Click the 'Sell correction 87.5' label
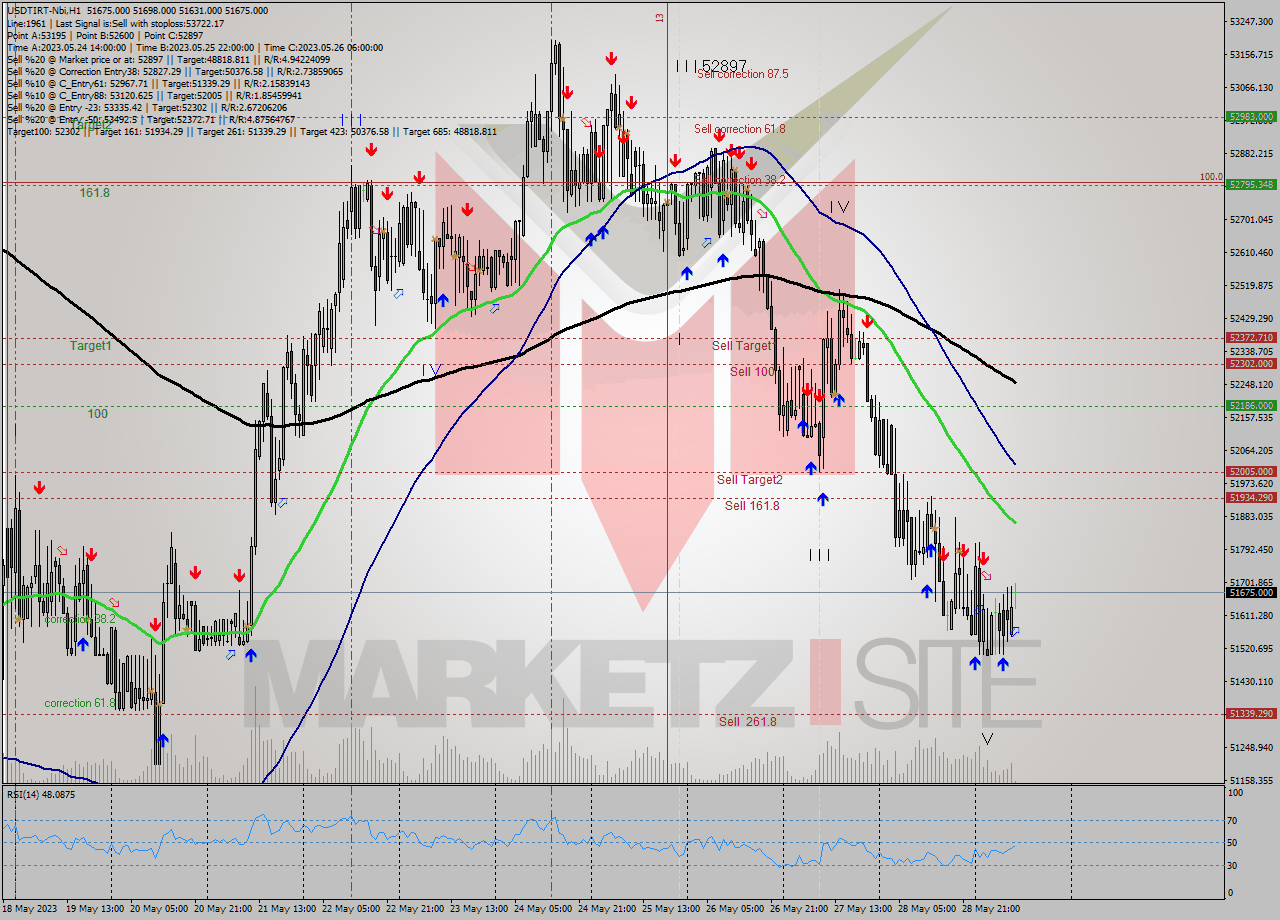Image resolution: width=1280 pixels, height=920 pixels. pos(742,74)
